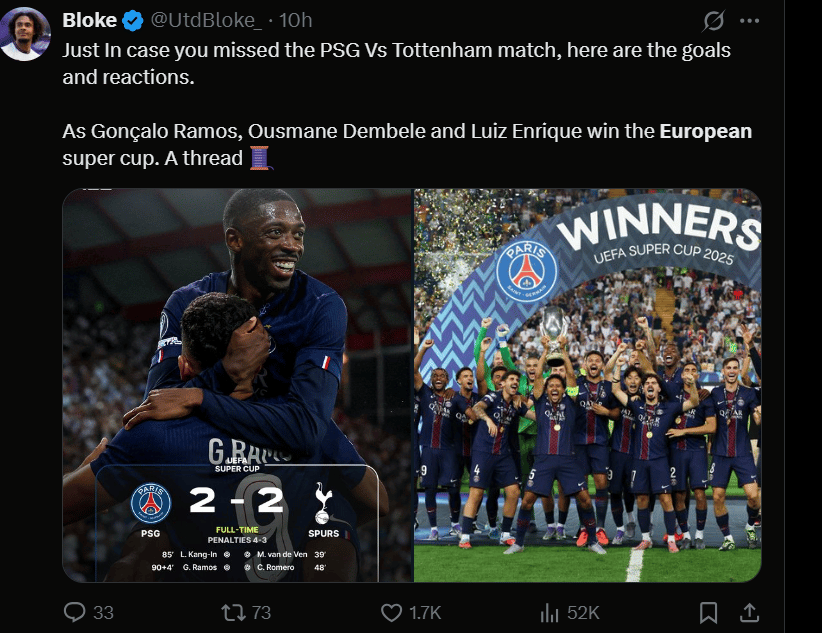Bookmark this PSG vs Tottenham post
Screen dimensions: 822x633
(x=708, y=612)
